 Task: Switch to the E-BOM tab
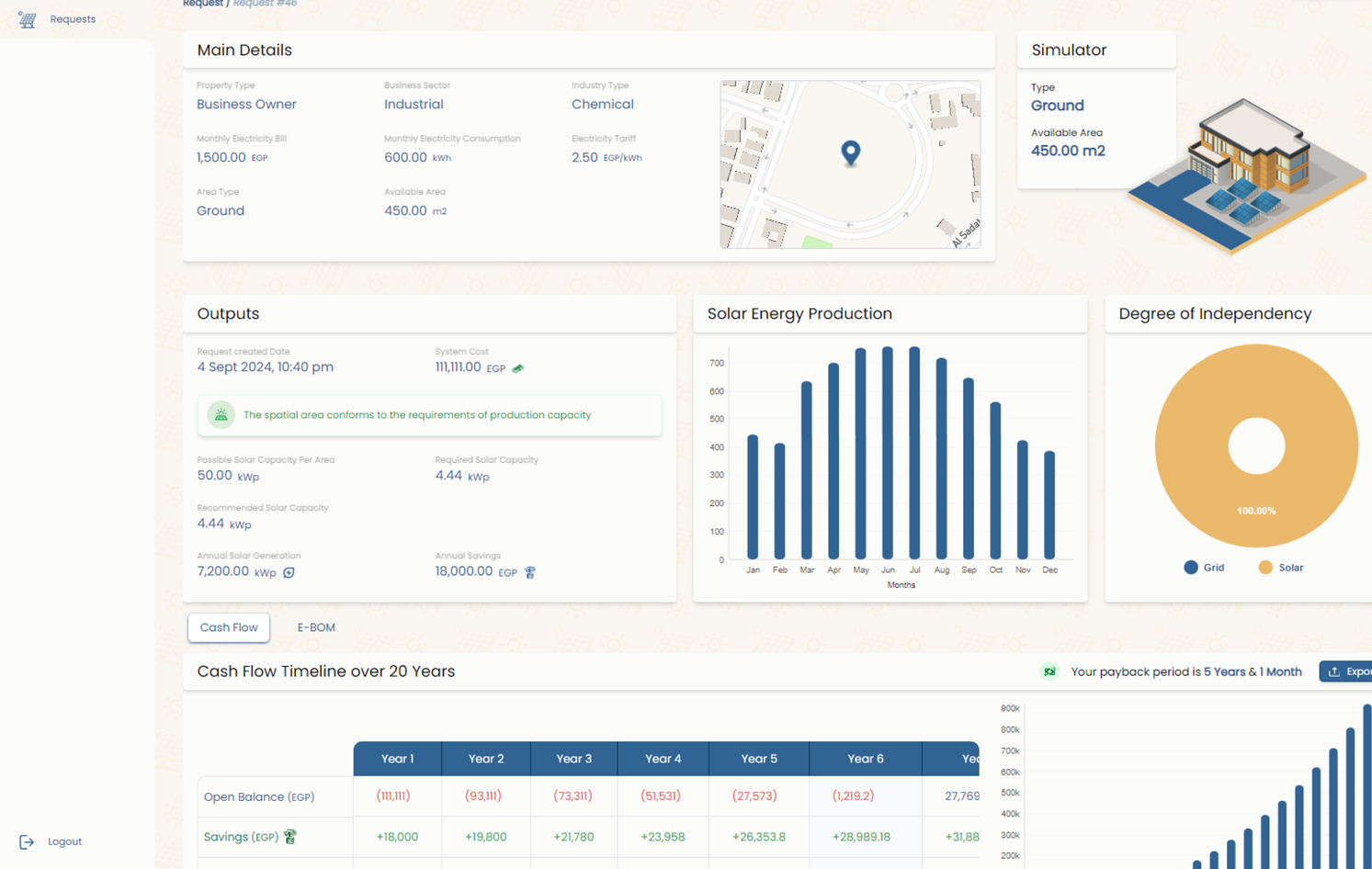316,627
